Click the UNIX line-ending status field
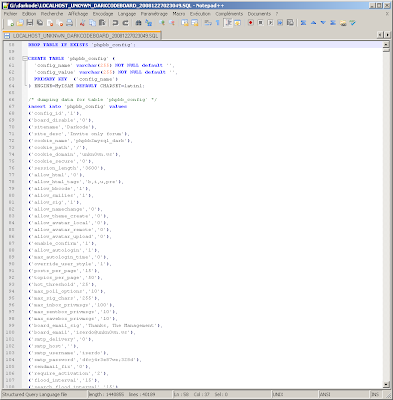The image size is (393, 400). [294, 394]
